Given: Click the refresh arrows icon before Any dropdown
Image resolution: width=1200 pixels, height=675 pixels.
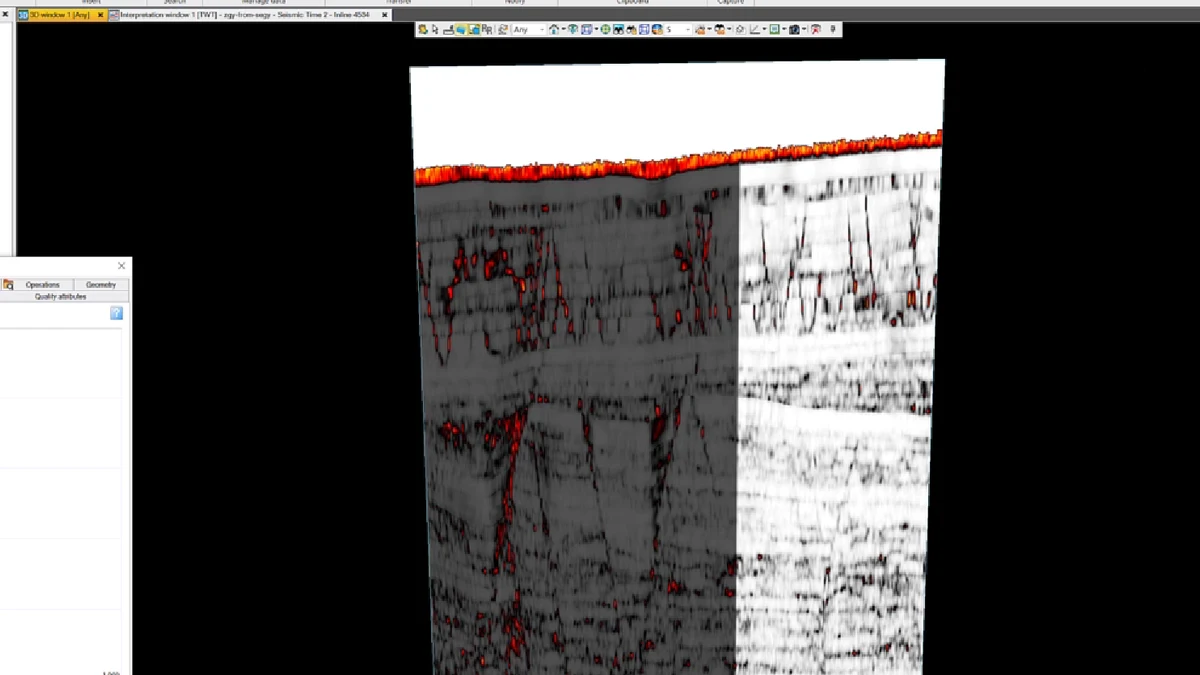Looking at the screenshot, I should coord(503,30).
